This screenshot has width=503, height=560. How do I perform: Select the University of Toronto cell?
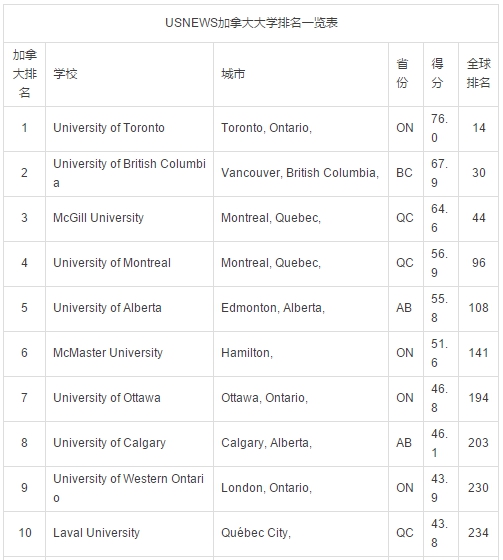tap(109, 128)
